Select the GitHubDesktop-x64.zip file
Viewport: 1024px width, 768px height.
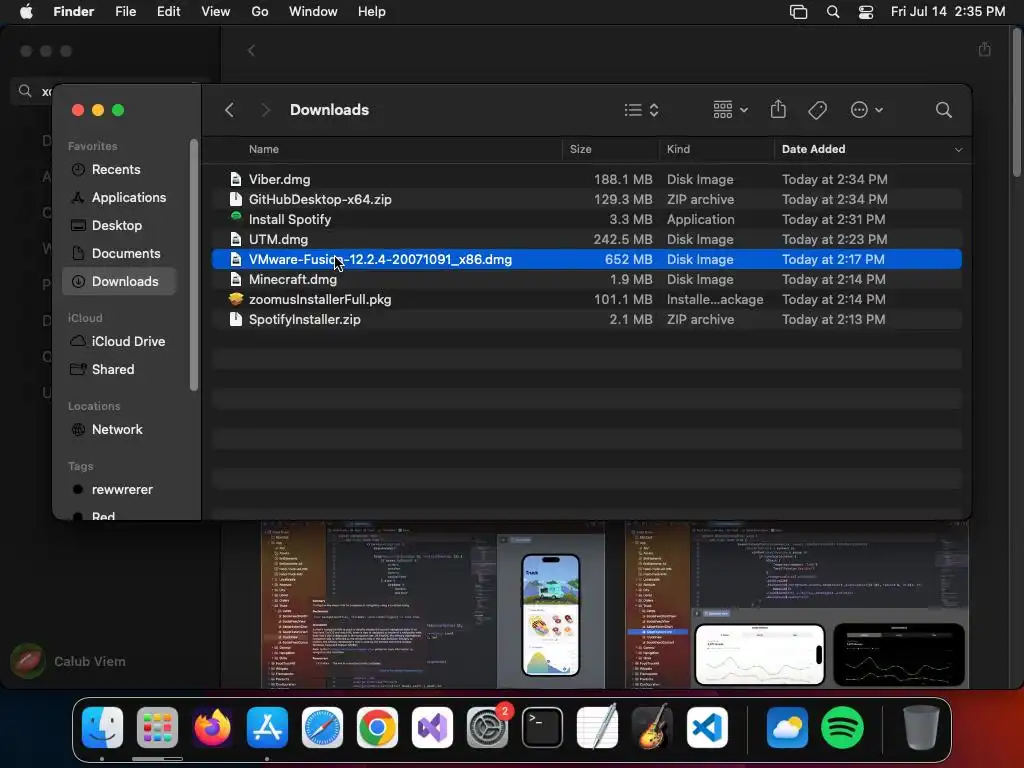point(586,200)
